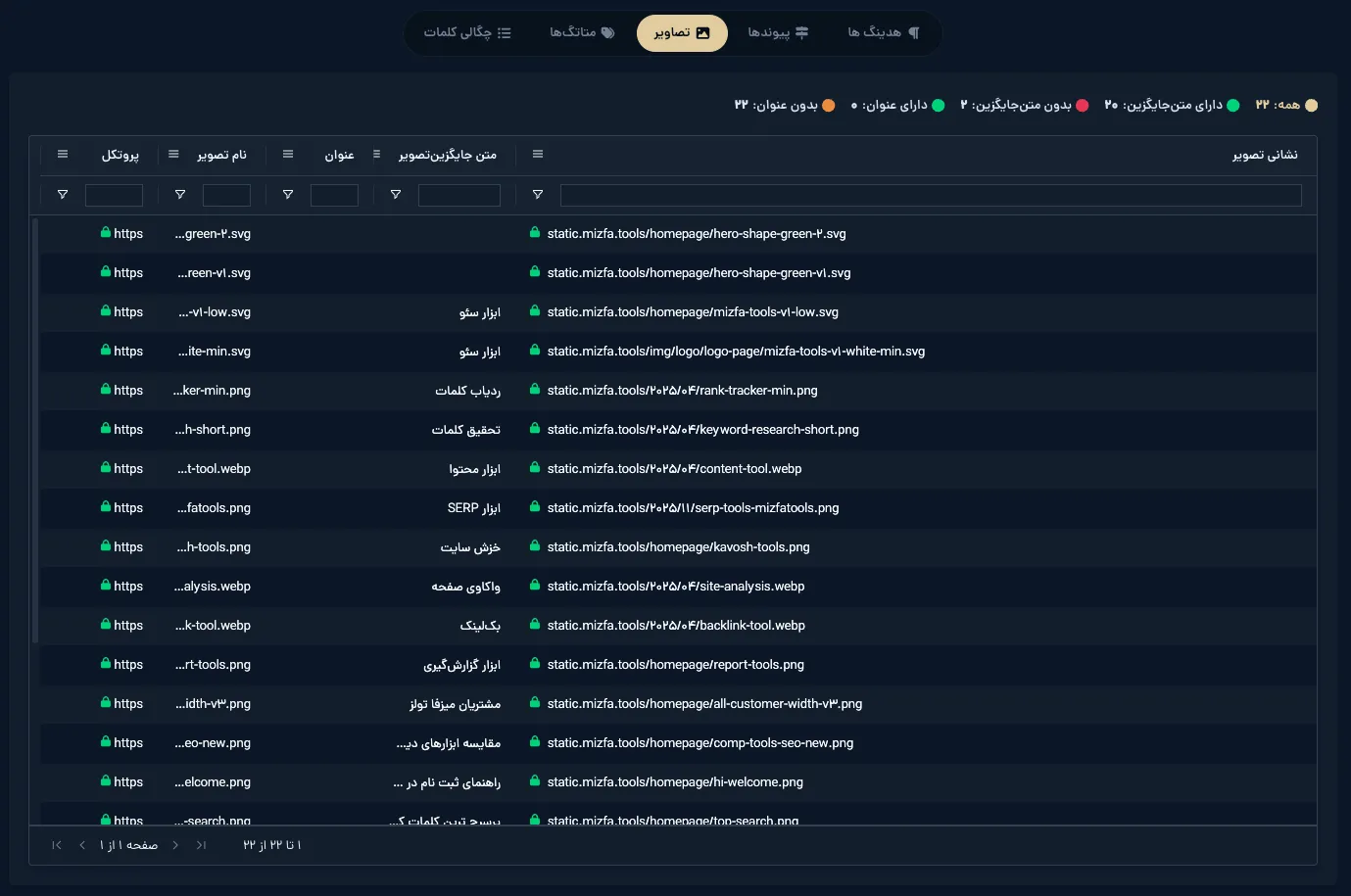The image size is (1351, 896).
Task: Go to last page in pagination
Action: click(x=201, y=845)
